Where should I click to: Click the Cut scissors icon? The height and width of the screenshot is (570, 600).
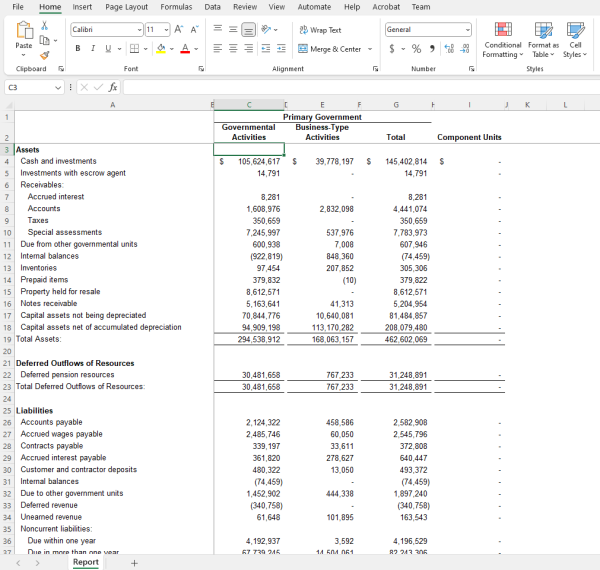[45, 26]
